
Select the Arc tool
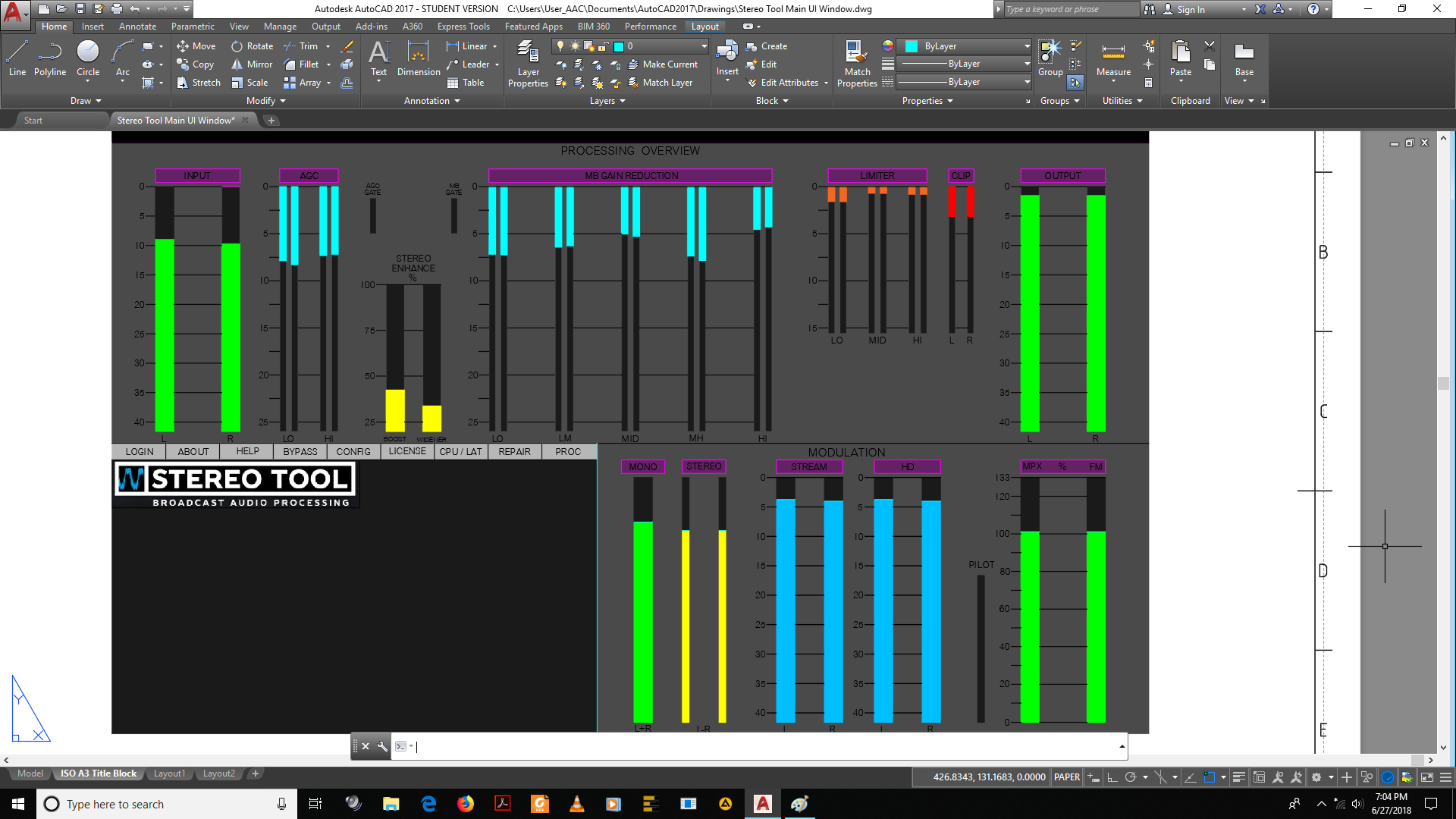coord(123,59)
